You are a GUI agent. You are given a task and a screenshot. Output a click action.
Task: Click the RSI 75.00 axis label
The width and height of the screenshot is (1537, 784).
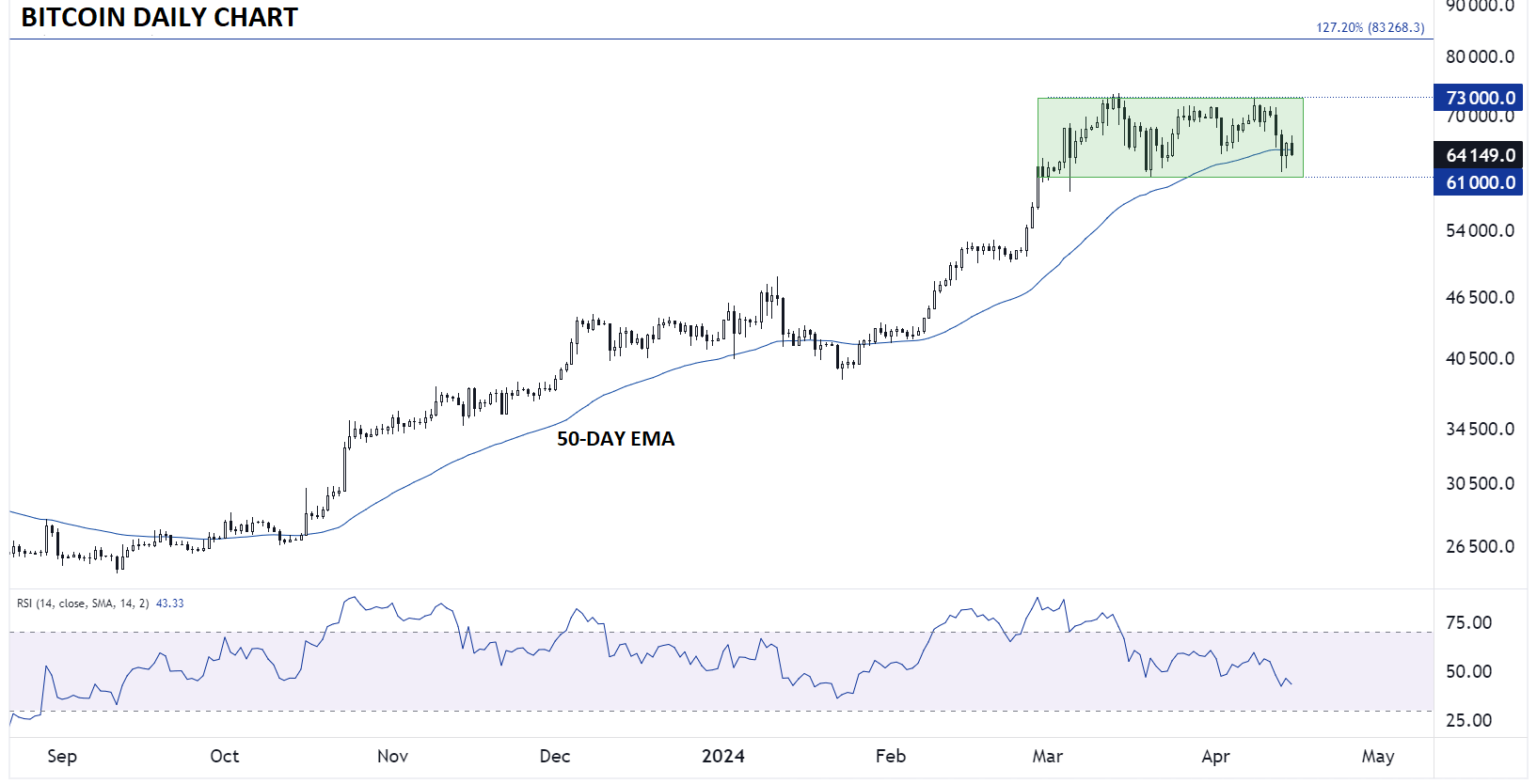click(x=1468, y=622)
